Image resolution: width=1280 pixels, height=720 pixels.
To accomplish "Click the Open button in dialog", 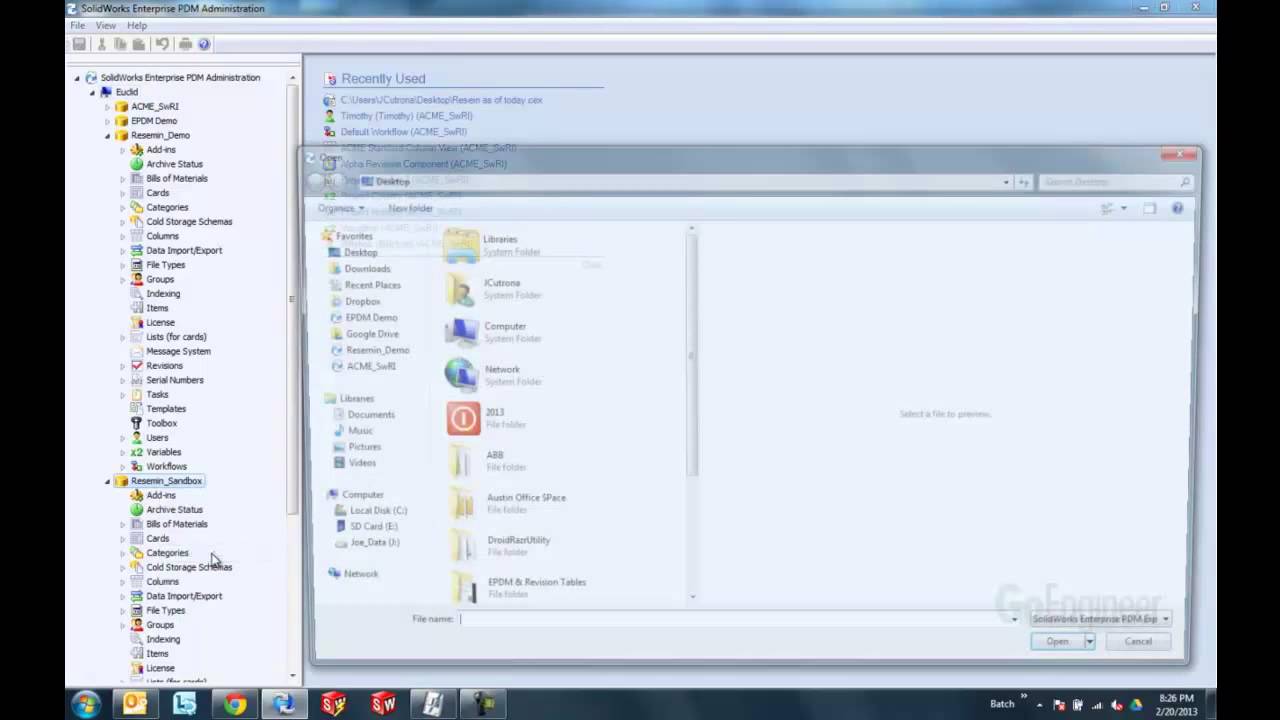I will pyautogui.click(x=1057, y=642).
